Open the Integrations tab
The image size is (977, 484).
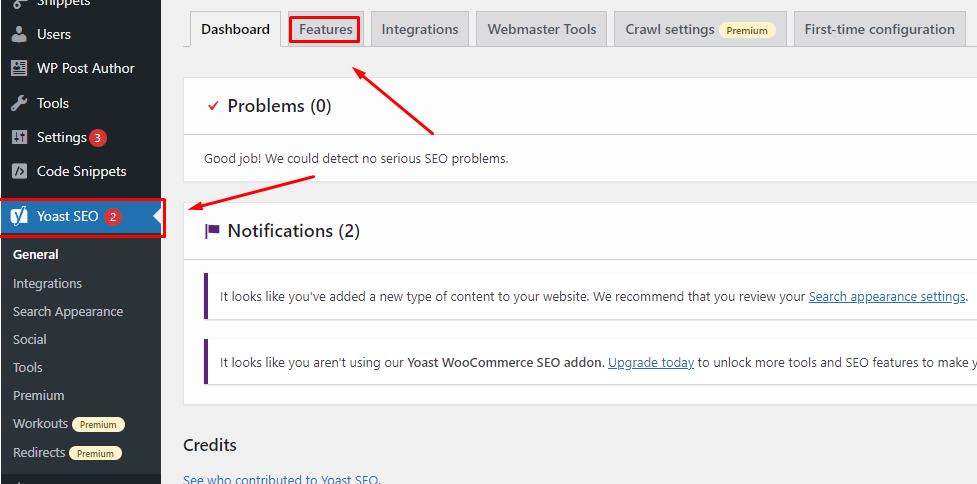420,29
